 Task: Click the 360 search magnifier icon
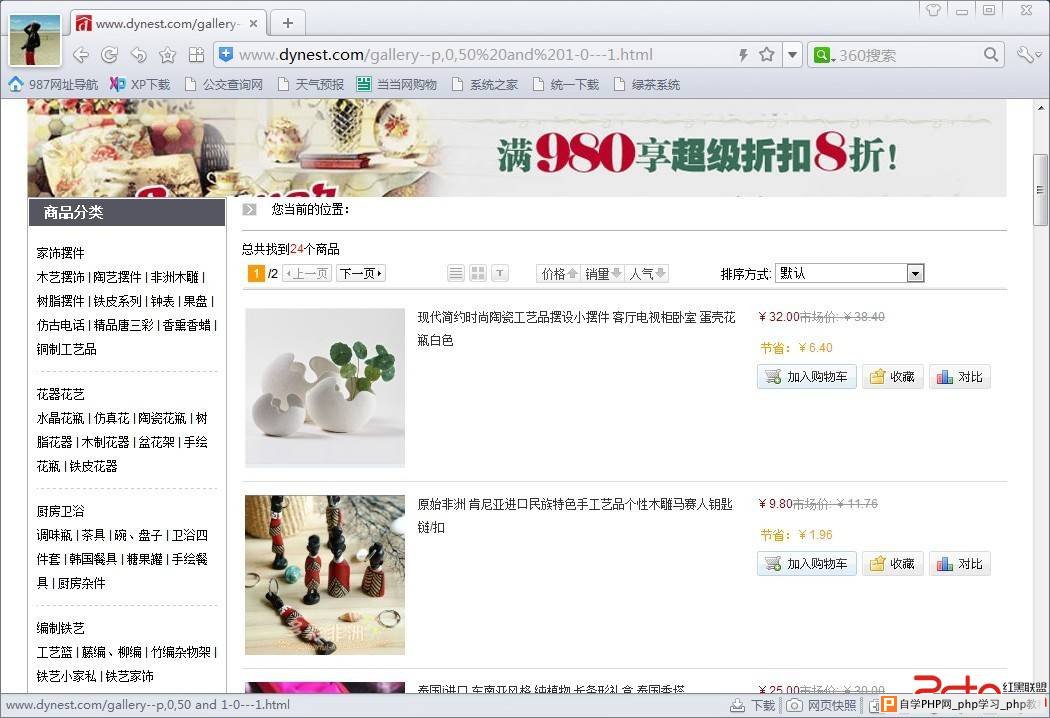pyautogui.click(x=990, y=55)
